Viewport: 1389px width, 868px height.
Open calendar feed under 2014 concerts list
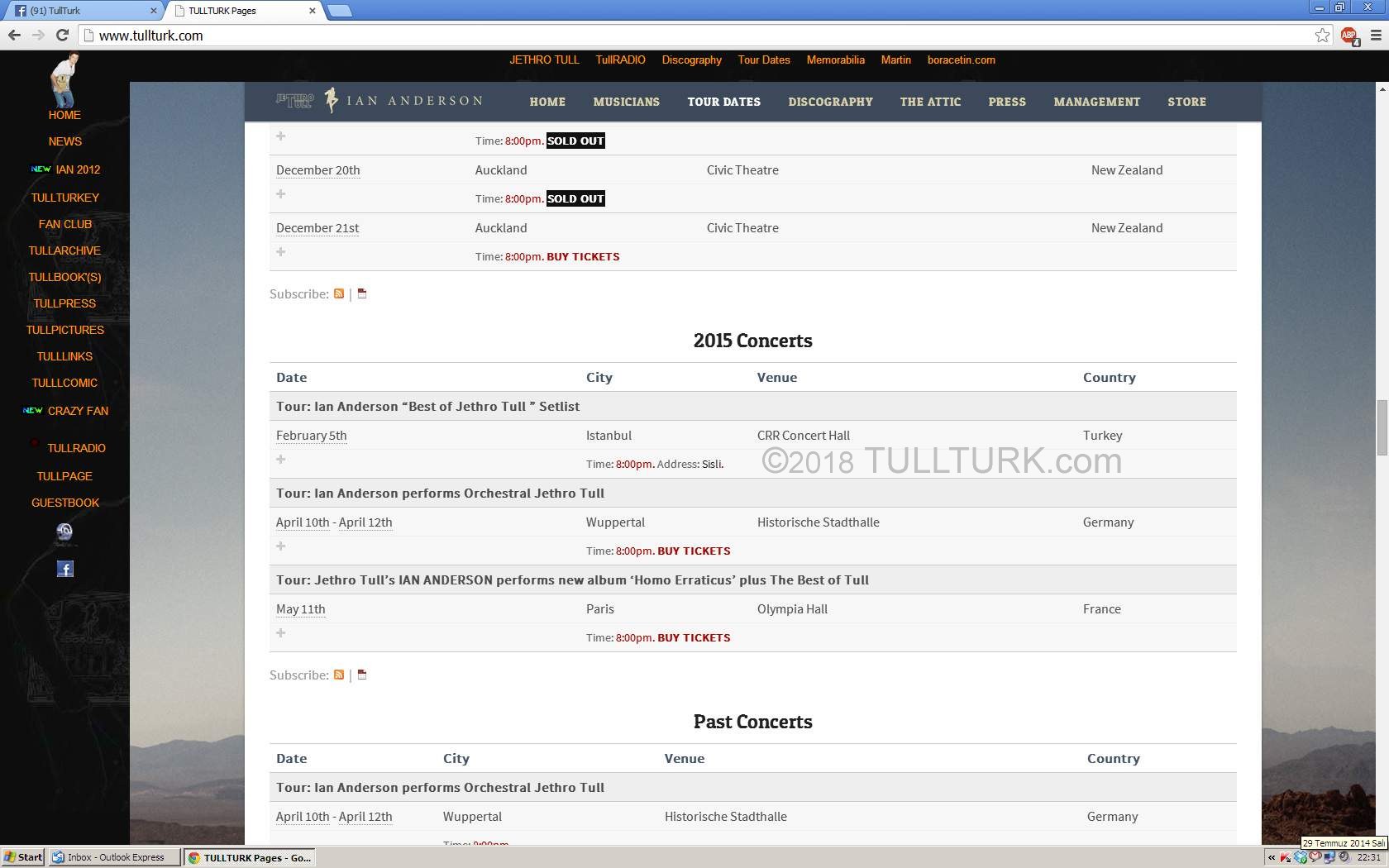click(361, 293)
